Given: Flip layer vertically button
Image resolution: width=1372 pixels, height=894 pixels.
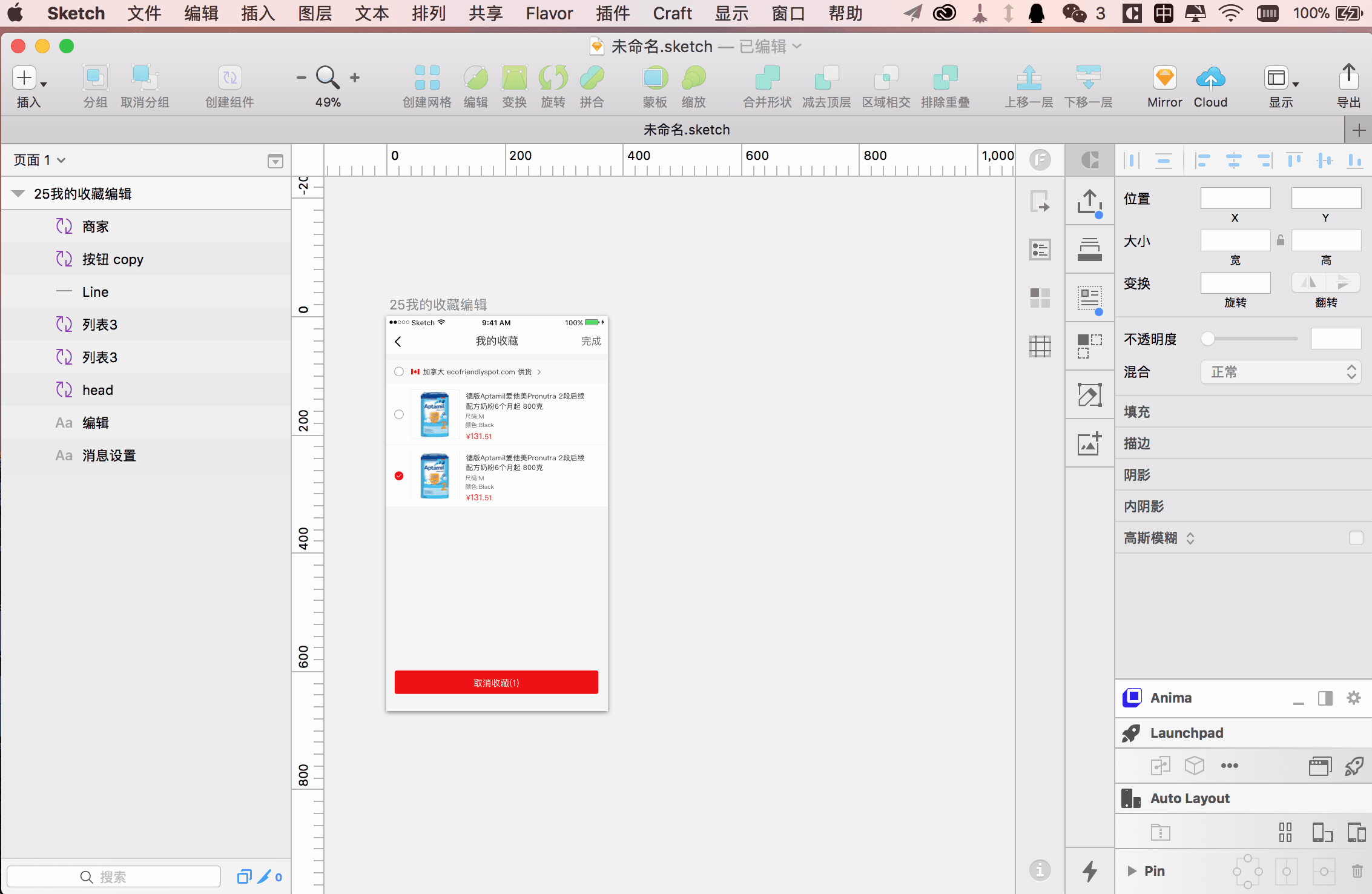Looking at the screenshot, I should click(x=1343, y=282).
